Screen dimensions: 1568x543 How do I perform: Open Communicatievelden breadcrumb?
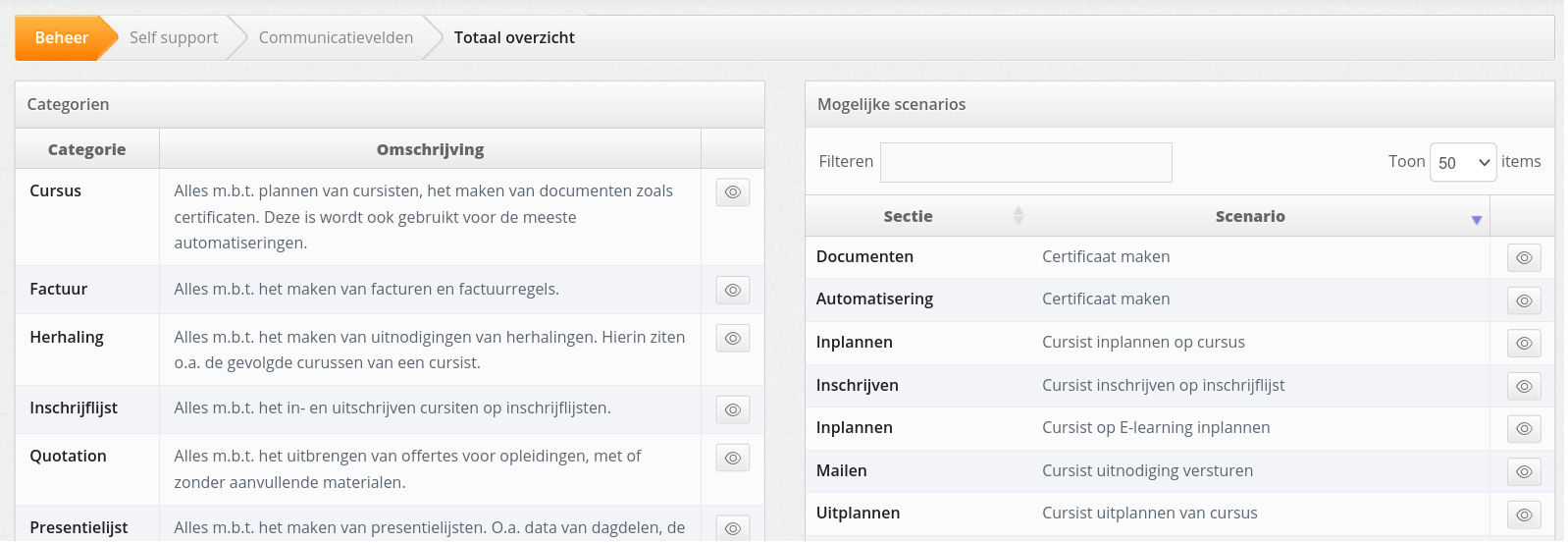tap(336, 37)
